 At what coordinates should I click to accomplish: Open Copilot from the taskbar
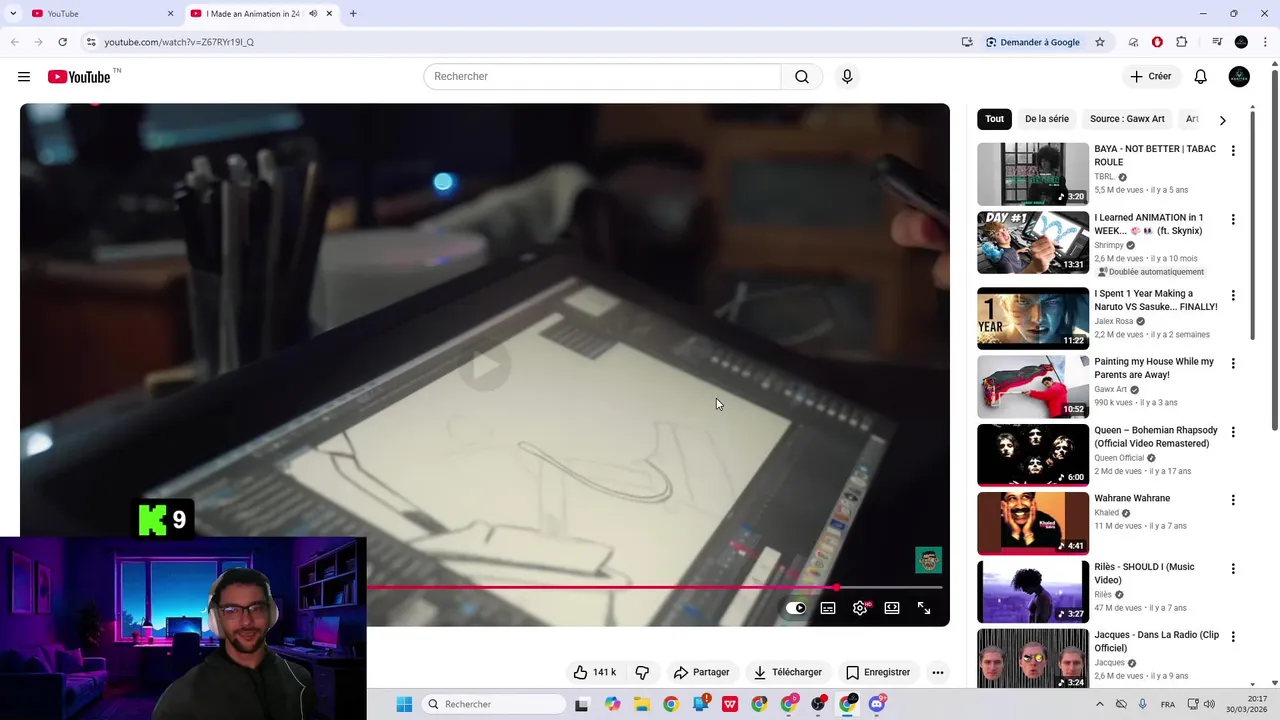click(612, 704)
